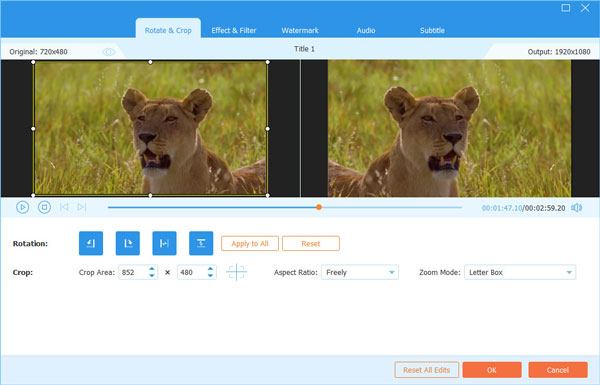This screenshot has height=385, width=600.
Task: Stop the video playback
Action: point(44,207)
